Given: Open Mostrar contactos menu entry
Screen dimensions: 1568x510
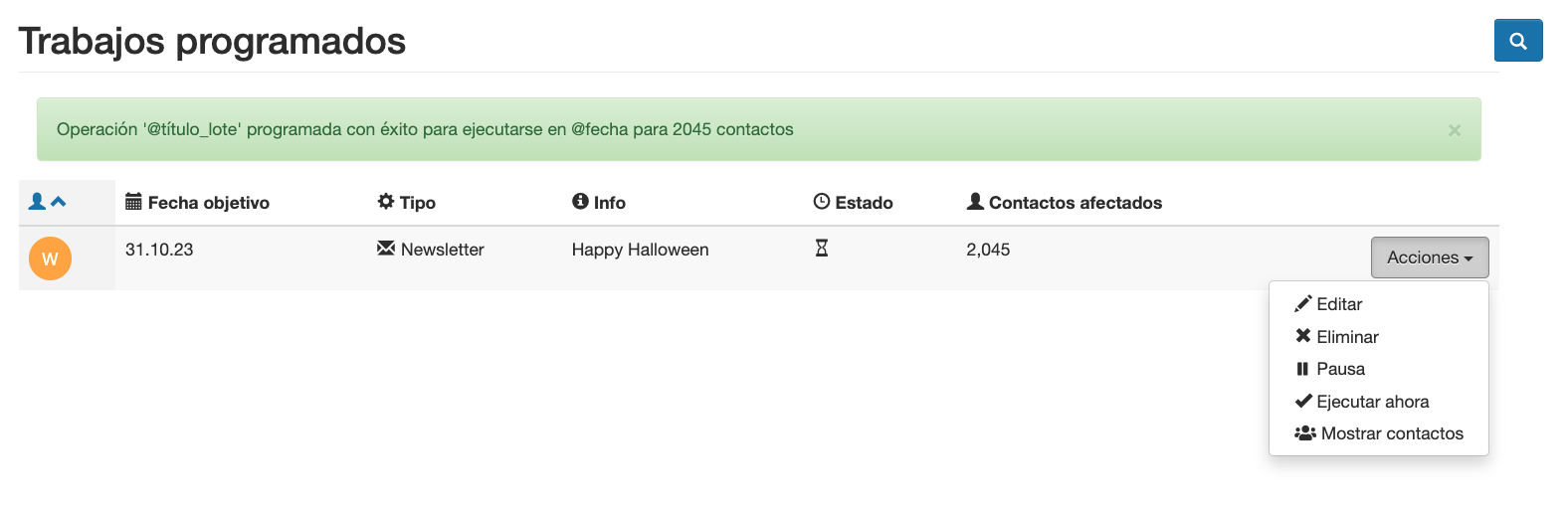Looking at the screenshot, I should point(1391,433).
